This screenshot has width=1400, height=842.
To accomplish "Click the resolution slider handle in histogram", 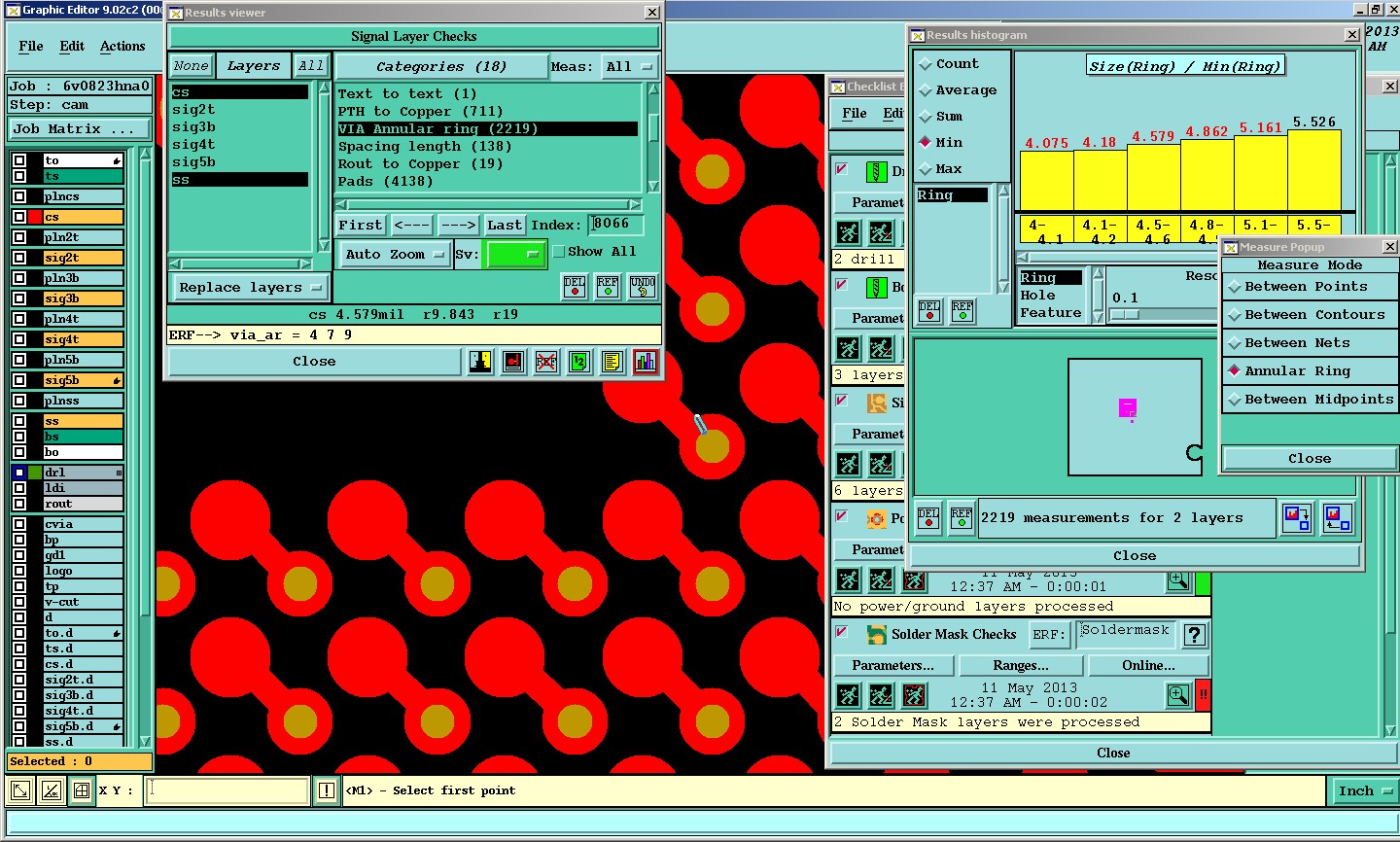I will coord(1125,315).
